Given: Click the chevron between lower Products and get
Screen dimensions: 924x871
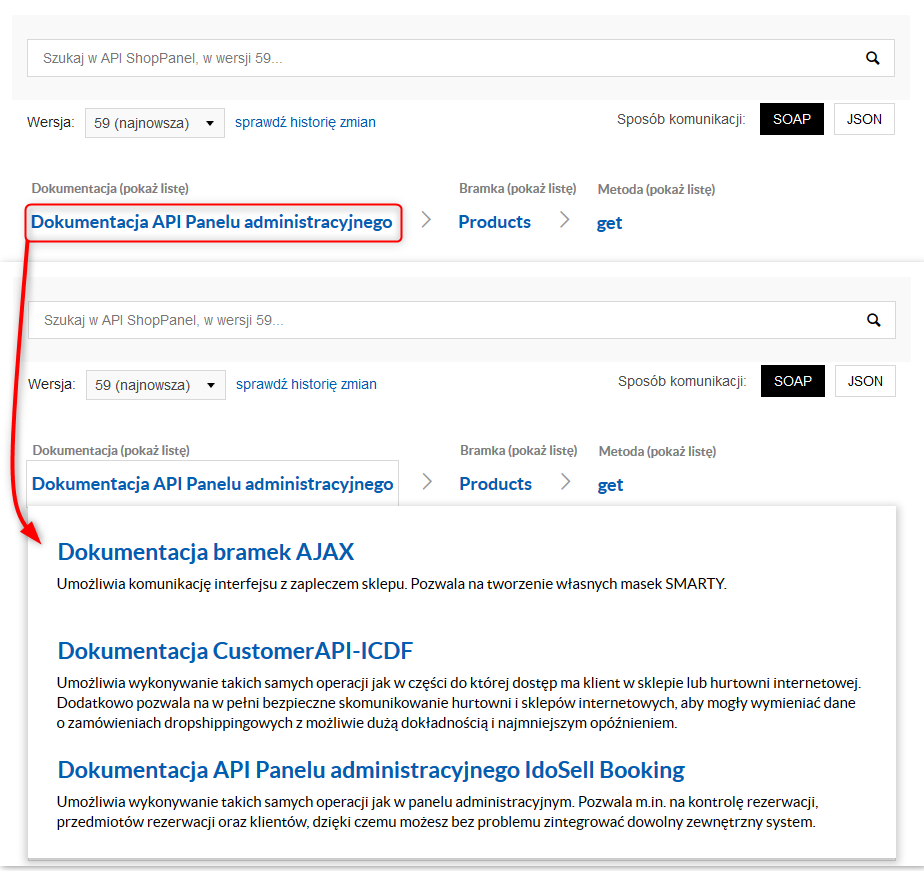Looking at the screenshot, I should (x=566, y=481).
